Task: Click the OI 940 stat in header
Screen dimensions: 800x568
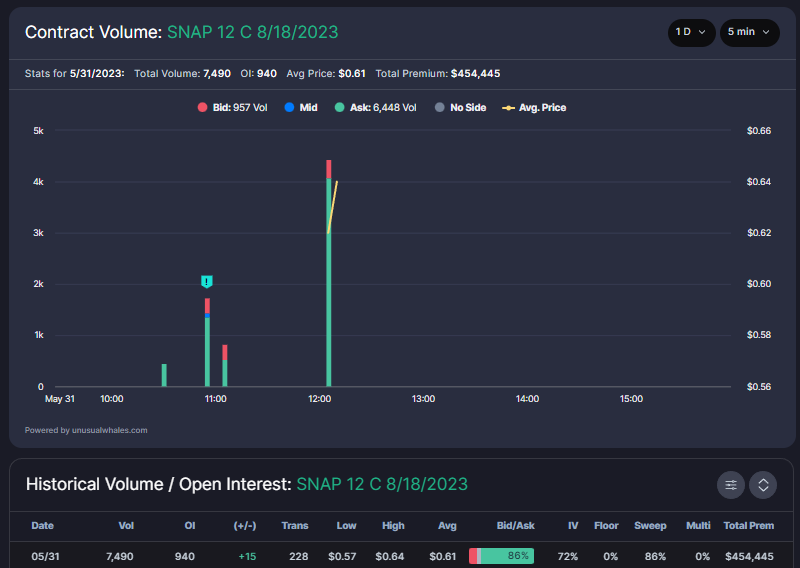Action: (258, 73)
